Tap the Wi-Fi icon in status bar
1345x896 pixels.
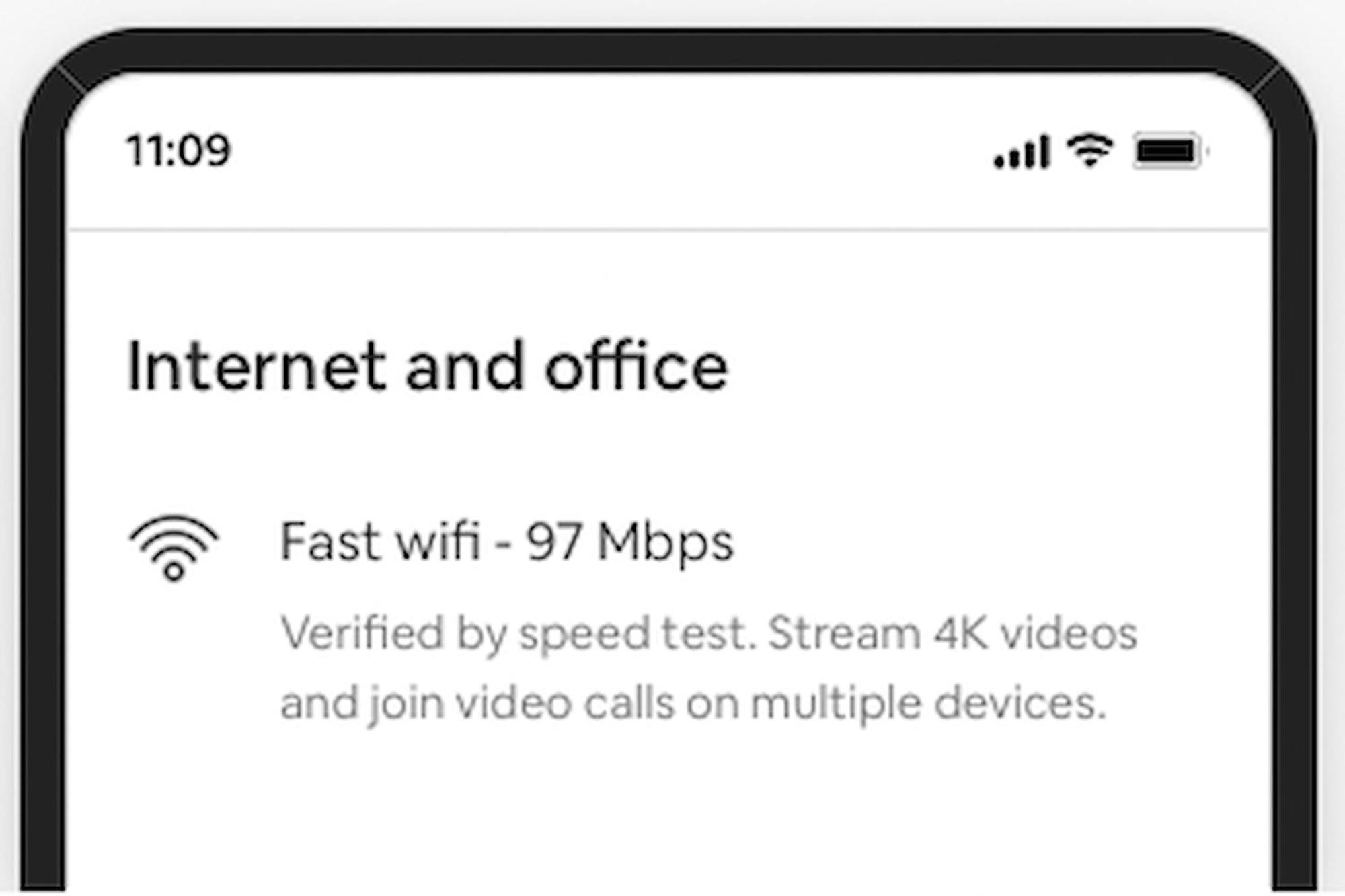coord(1090,150)
